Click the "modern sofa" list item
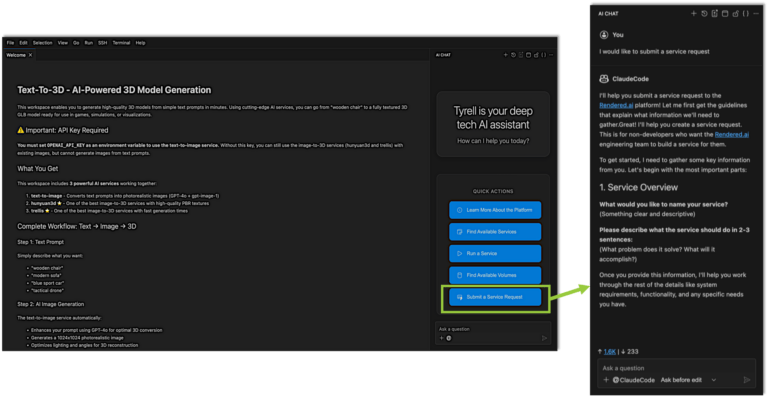This screenshot has width=768, height=397. (46, 276)
